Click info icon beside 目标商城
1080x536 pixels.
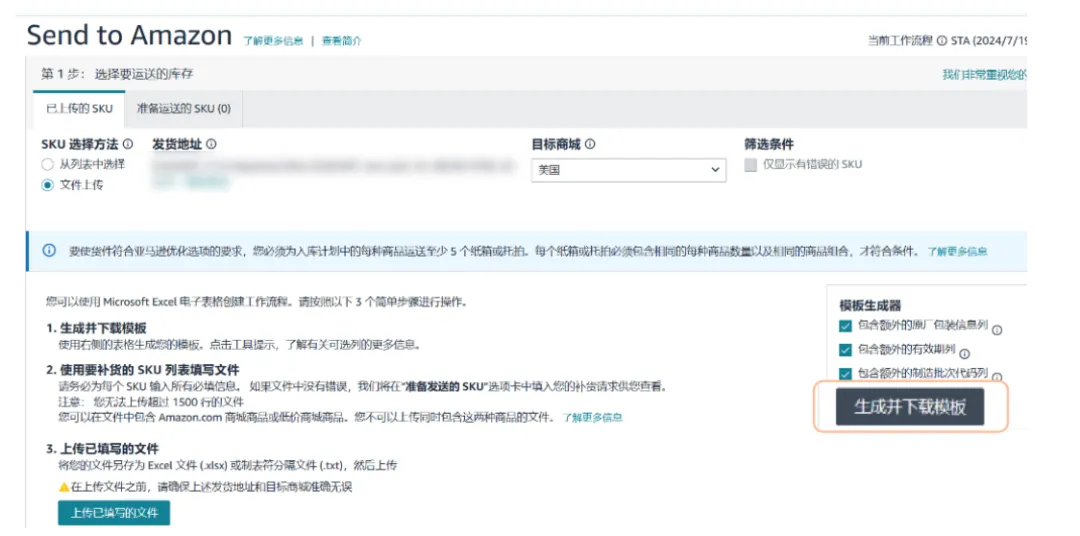tap(590, 145)
